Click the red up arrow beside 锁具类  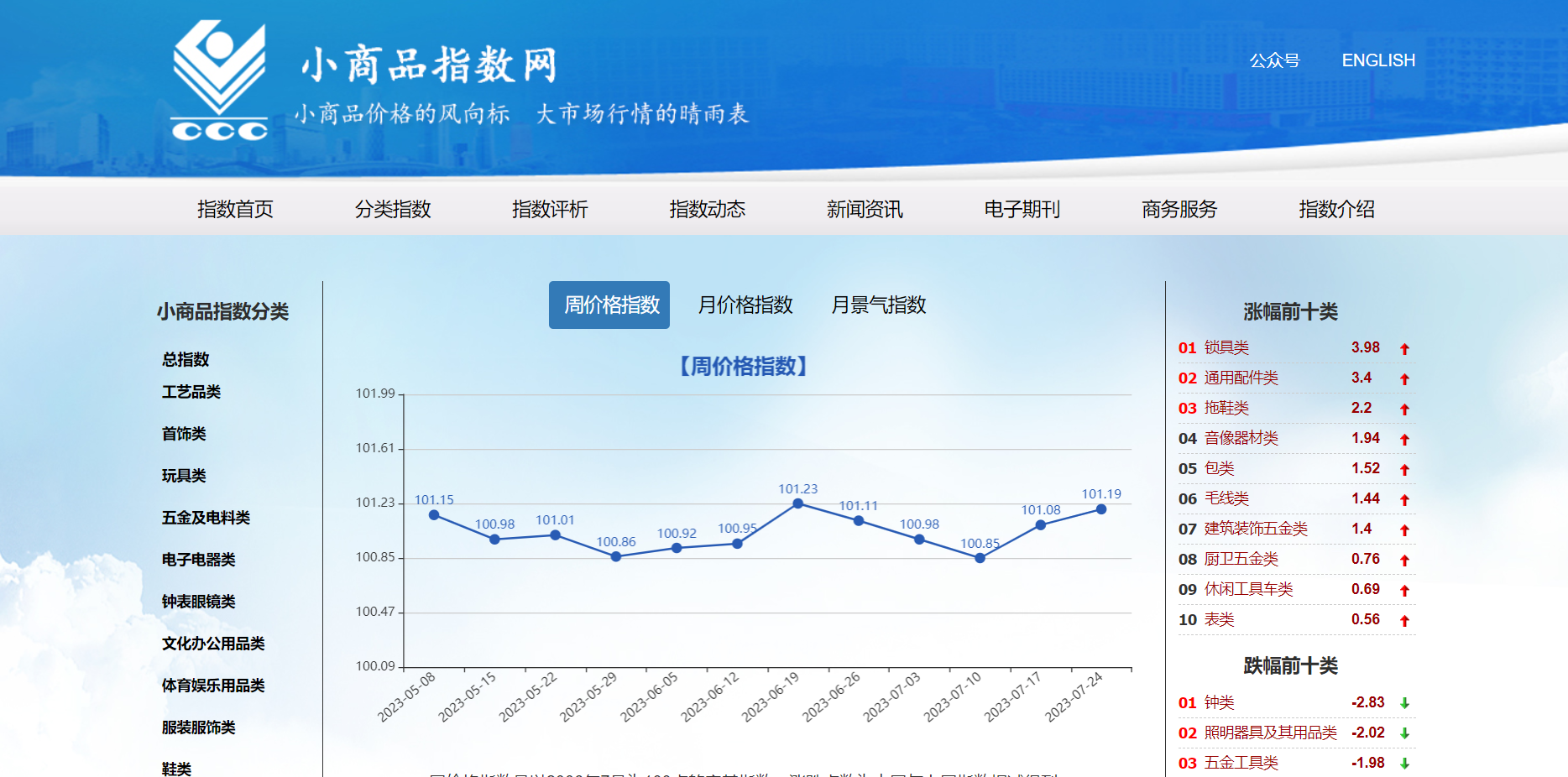tap(1405, 347)
